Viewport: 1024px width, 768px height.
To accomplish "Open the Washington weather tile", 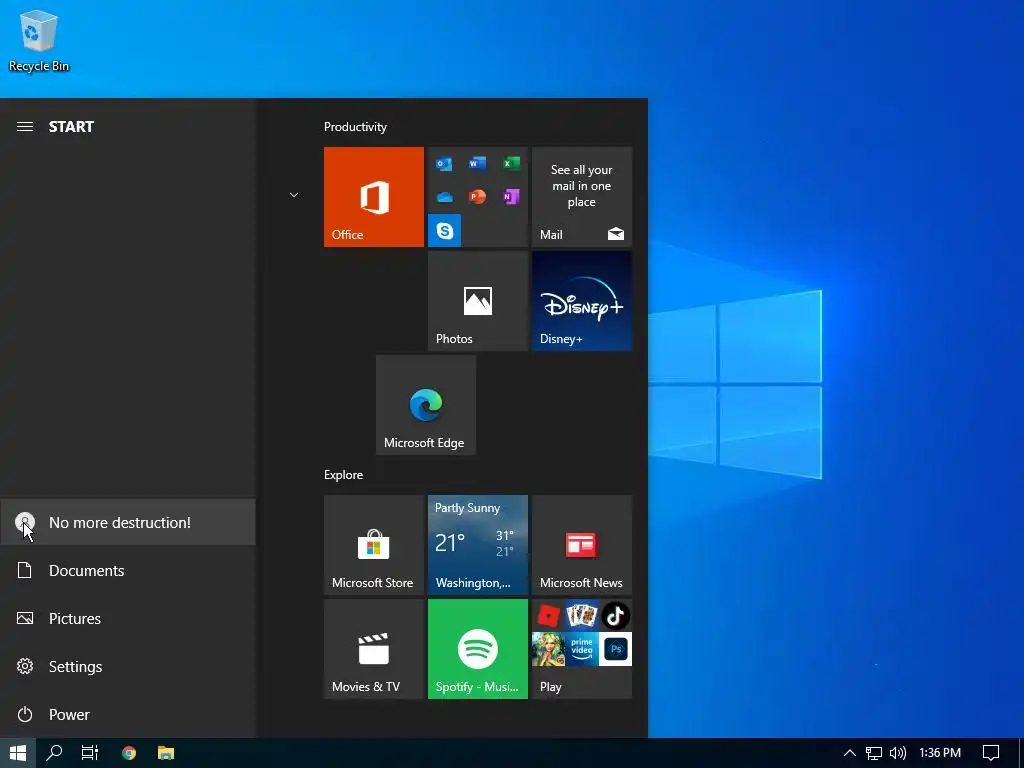I will (x=477, y=545).
